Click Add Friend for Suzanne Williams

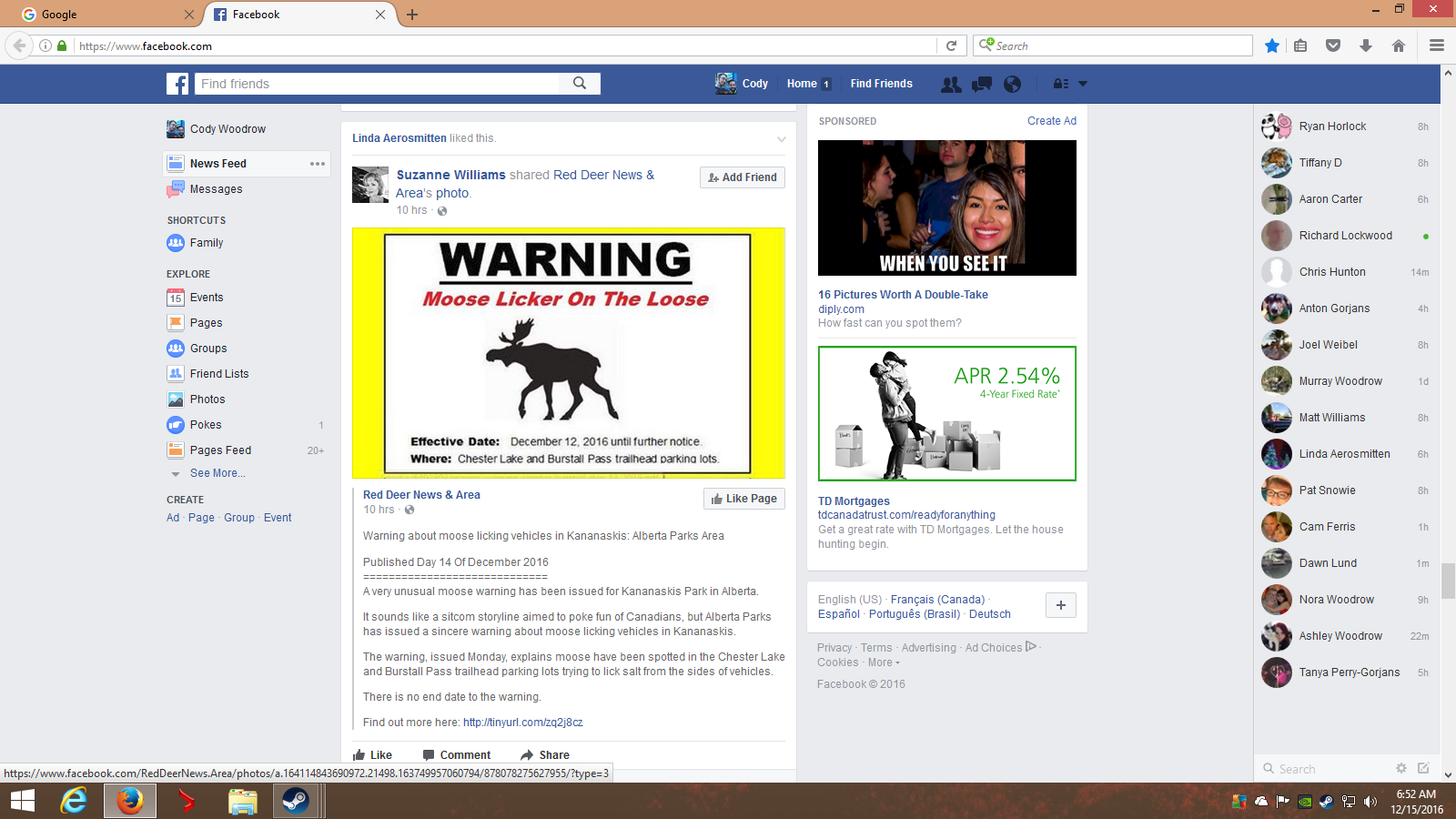point(743,177)
